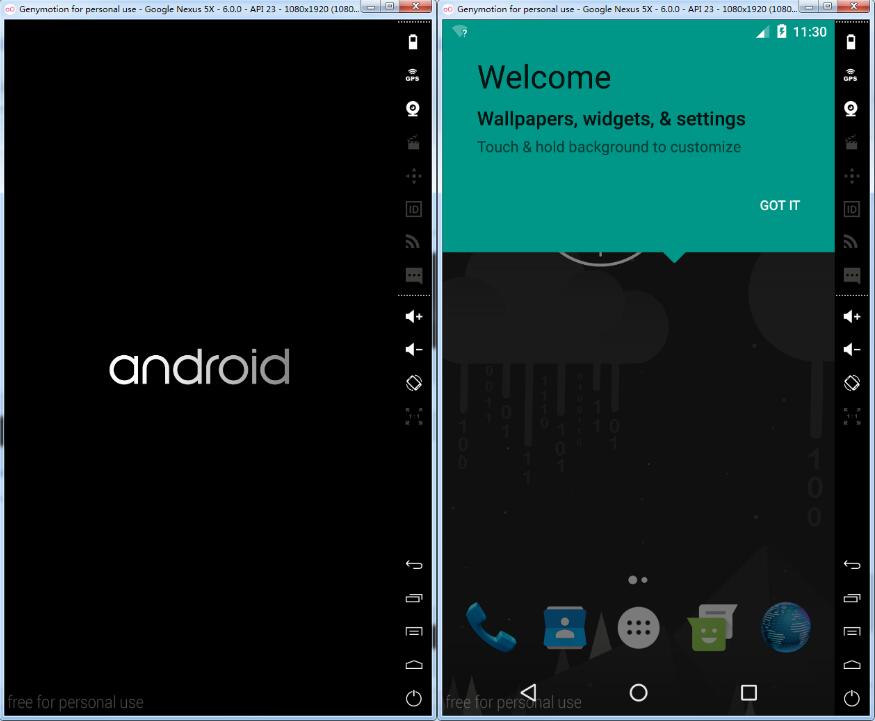Click the home screen page indicator dots
Image resolution: width=875 pixels, height=721 pixels.
click(638, 580)
